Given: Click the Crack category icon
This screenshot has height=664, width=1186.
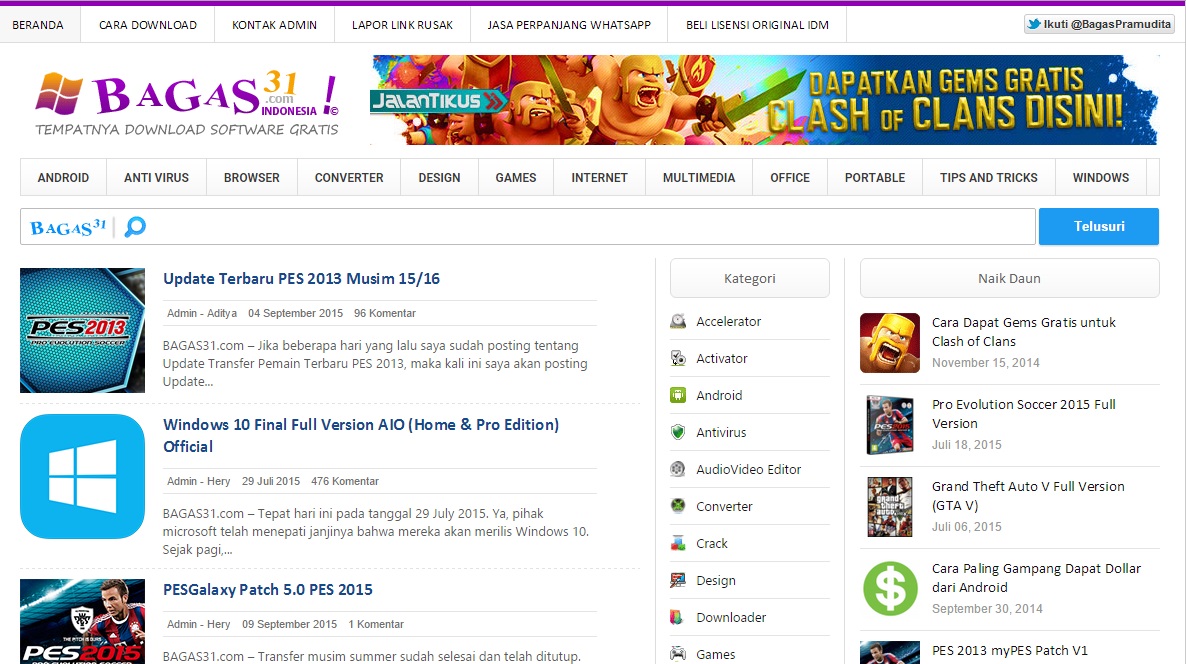Looking at the screenshot, I should 678,544.
